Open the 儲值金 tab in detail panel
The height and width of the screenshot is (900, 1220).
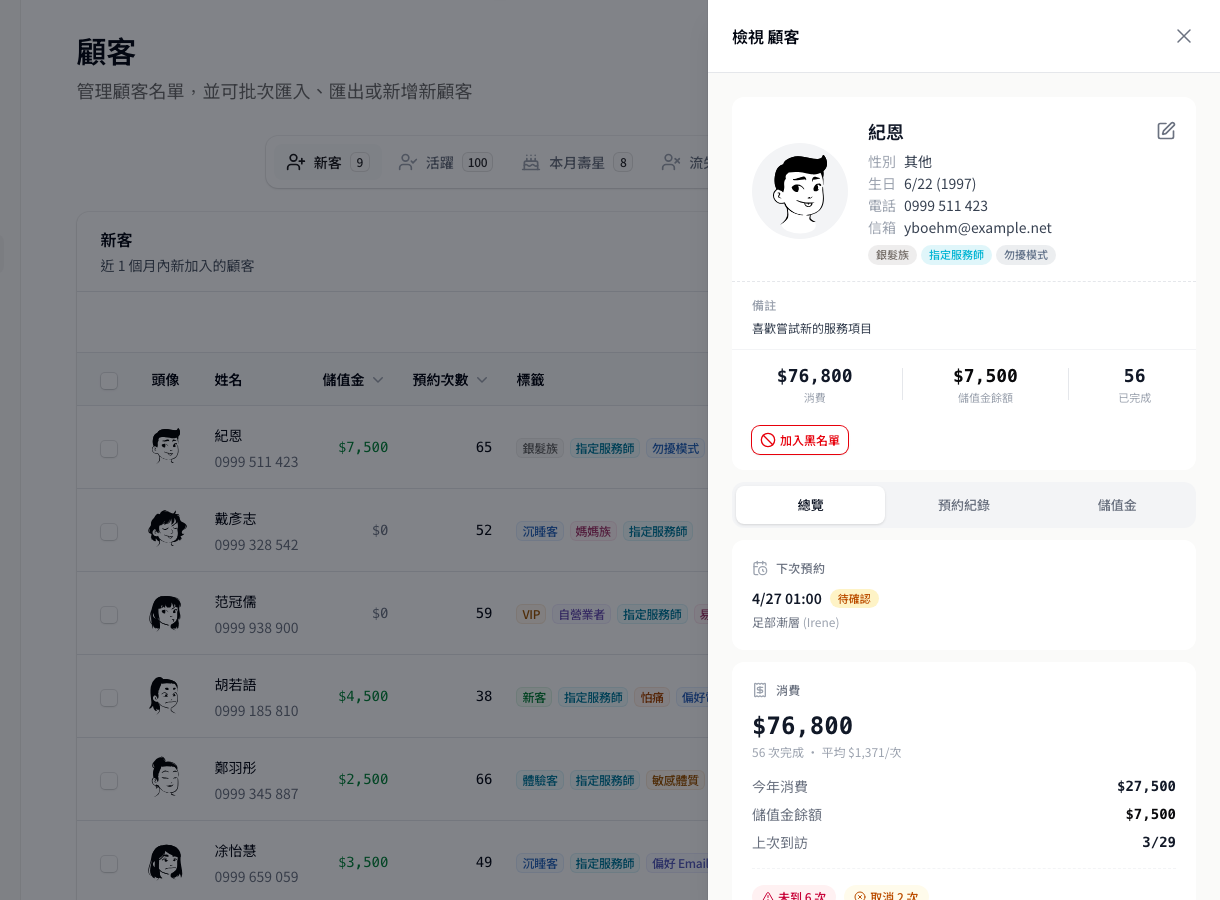[1117, 505]
